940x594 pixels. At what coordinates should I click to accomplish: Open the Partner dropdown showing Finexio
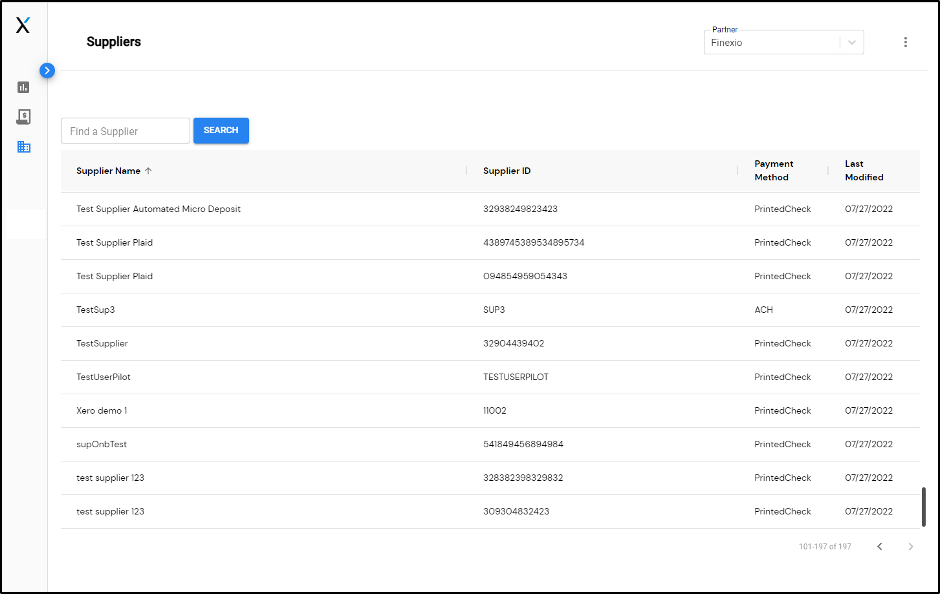click(x=783, y=42)
